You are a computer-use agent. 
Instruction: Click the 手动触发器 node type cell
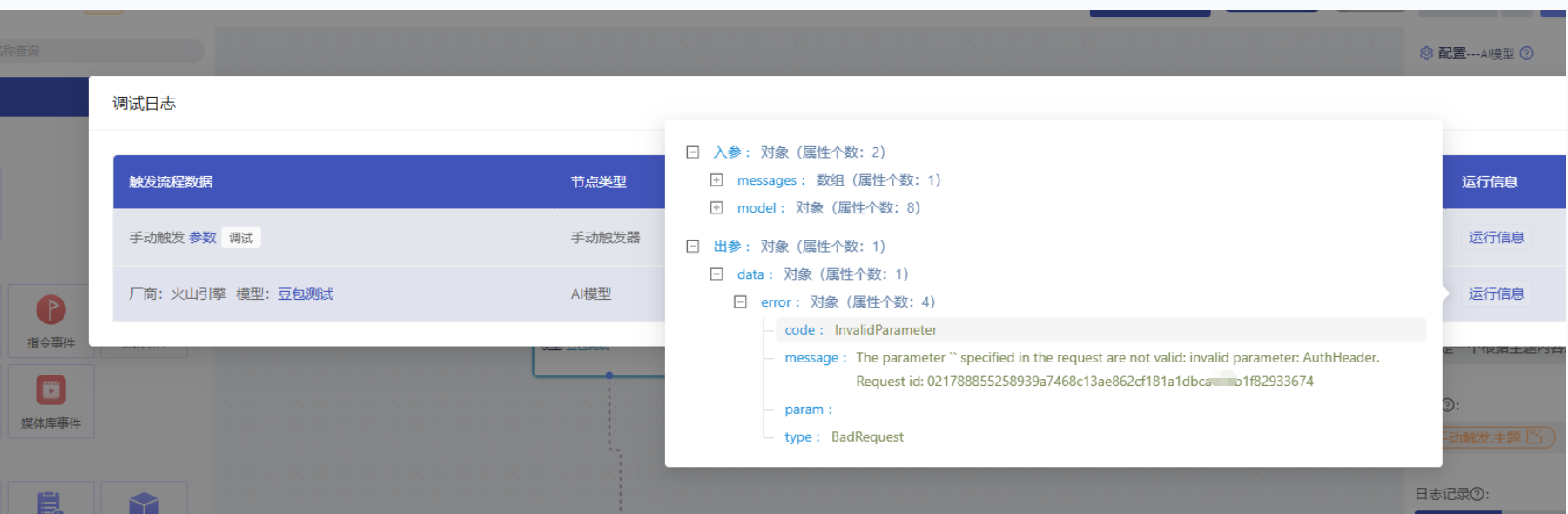605,238
